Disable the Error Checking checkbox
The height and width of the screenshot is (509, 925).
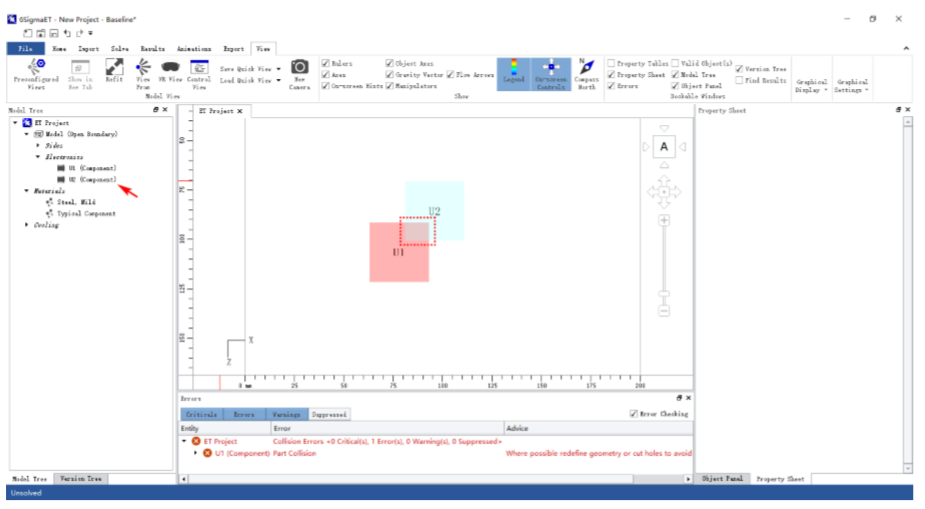point(634,414)
